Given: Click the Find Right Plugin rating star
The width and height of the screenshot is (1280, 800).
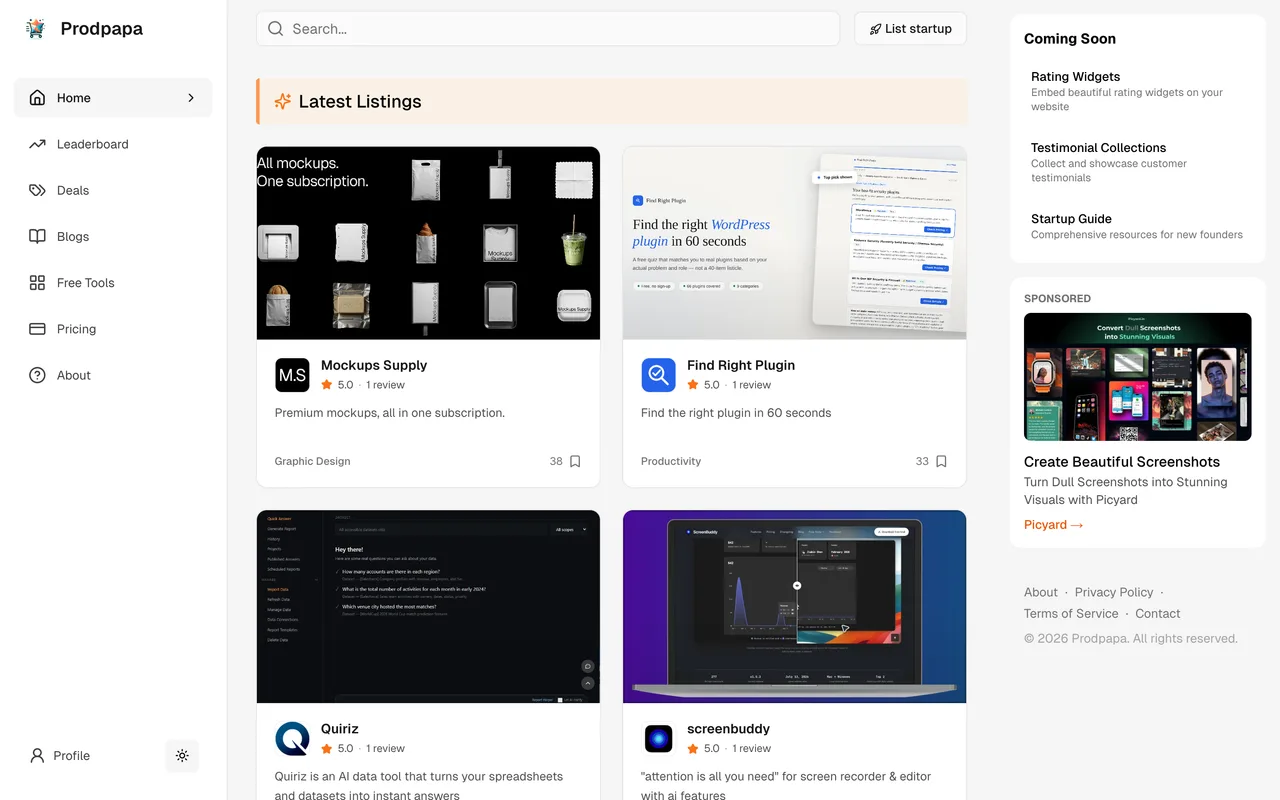Looking at the screenshot, I should [x=693, y=384].
